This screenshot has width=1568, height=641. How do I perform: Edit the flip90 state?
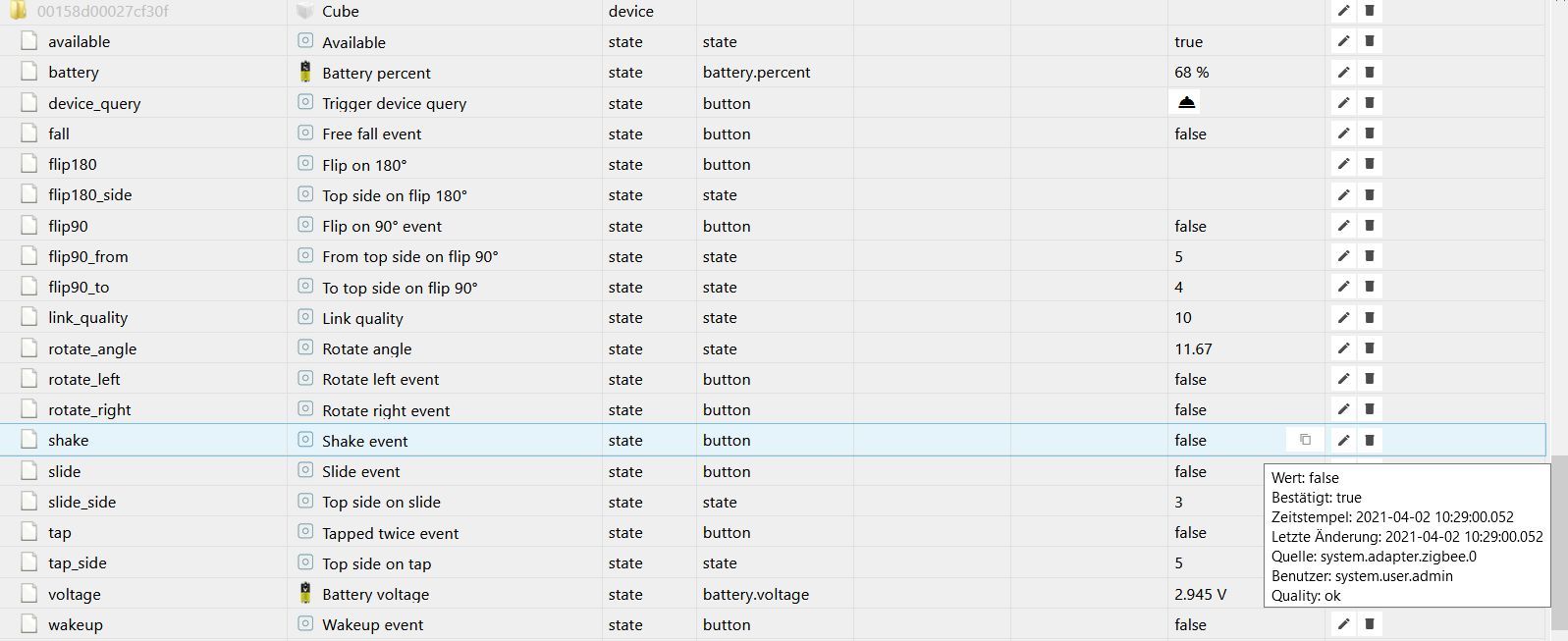tap(1343, 226)
